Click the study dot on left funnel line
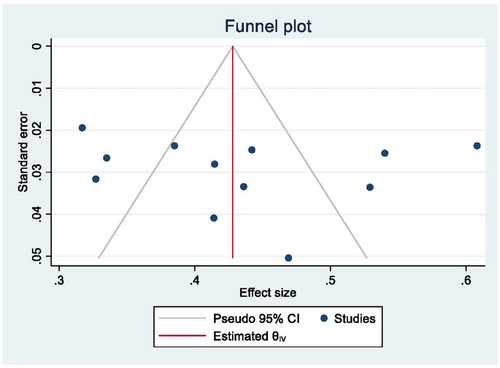This screenshot has height=368, width=500. [x=174, y=146]
